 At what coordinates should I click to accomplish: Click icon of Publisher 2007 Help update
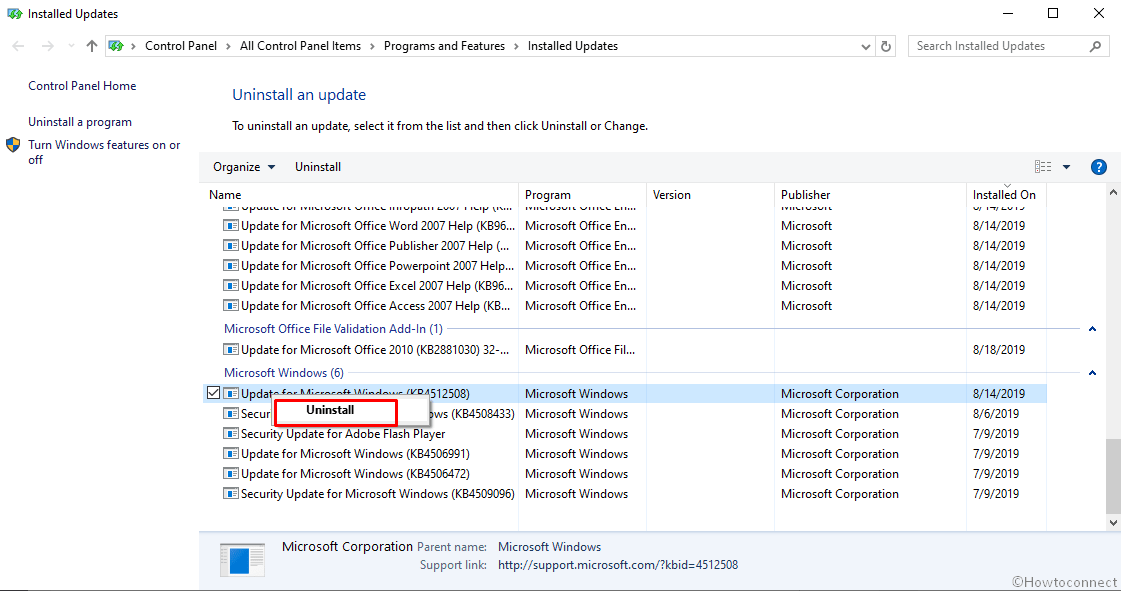point(230,246)
